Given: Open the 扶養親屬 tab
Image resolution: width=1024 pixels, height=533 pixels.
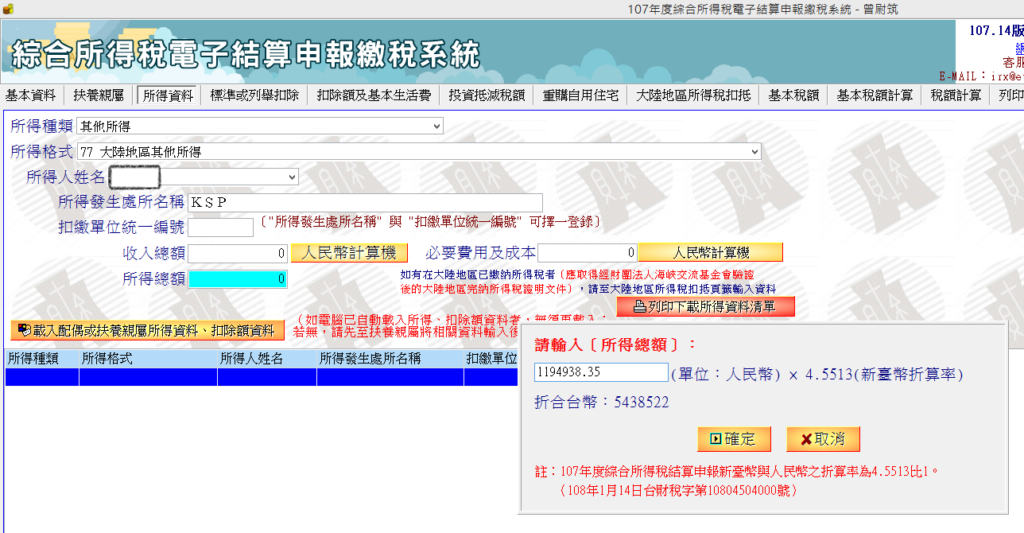Looking at the screenshot, I should [98, 96].
